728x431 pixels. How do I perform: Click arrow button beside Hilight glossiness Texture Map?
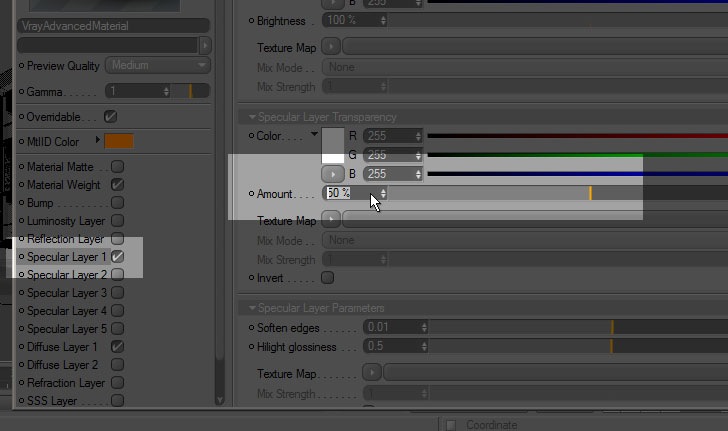(x=372, y=372)
